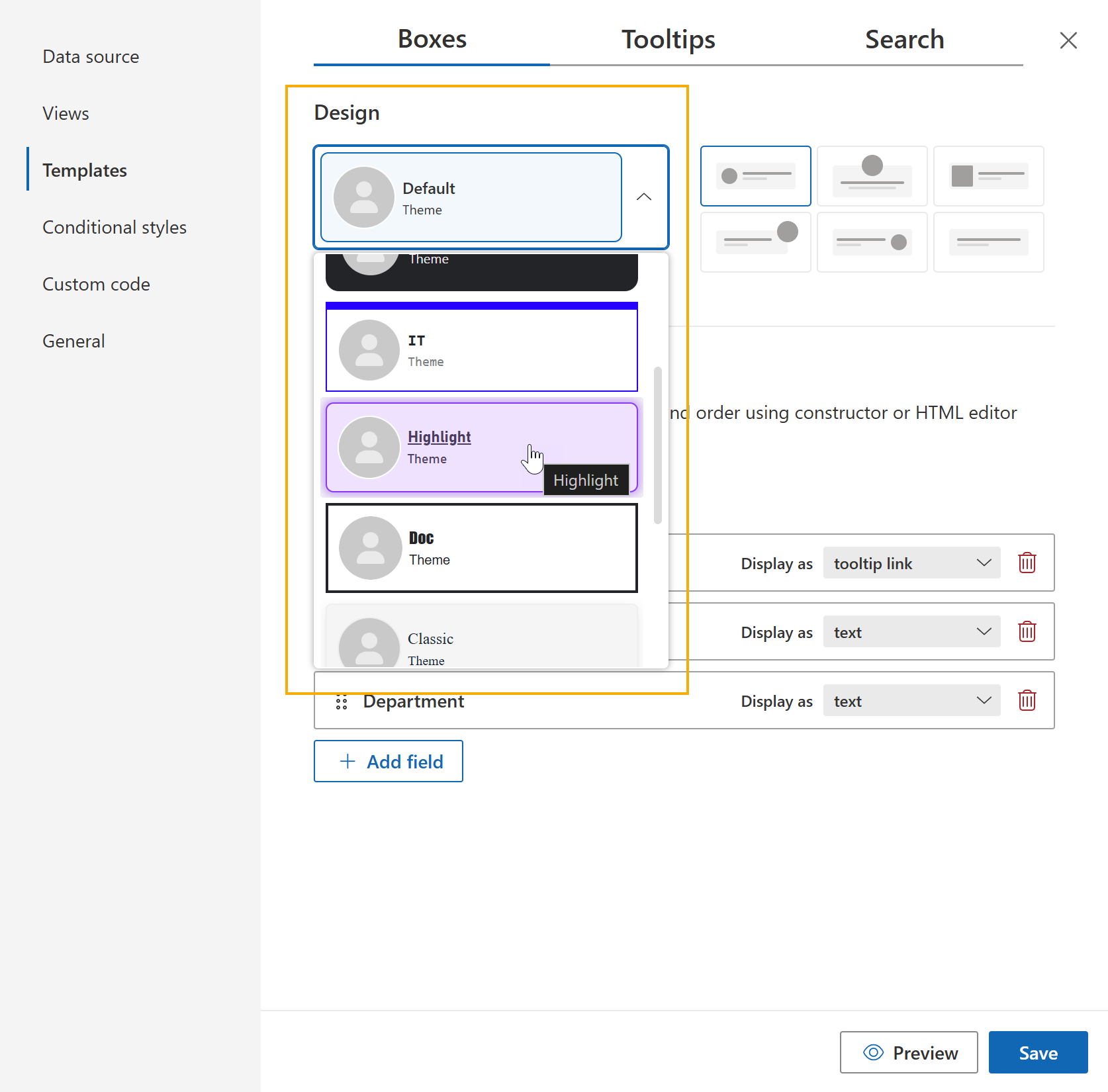Preview the template
Screen dimensions: 1108x1092
click(x=908, y=1052)
